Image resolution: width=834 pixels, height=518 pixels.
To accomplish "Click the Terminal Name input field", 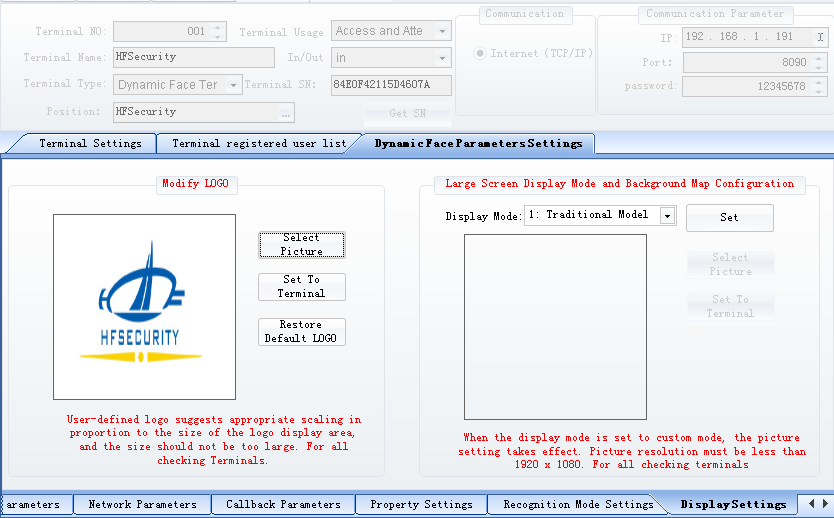I will [x=193, y=58].
